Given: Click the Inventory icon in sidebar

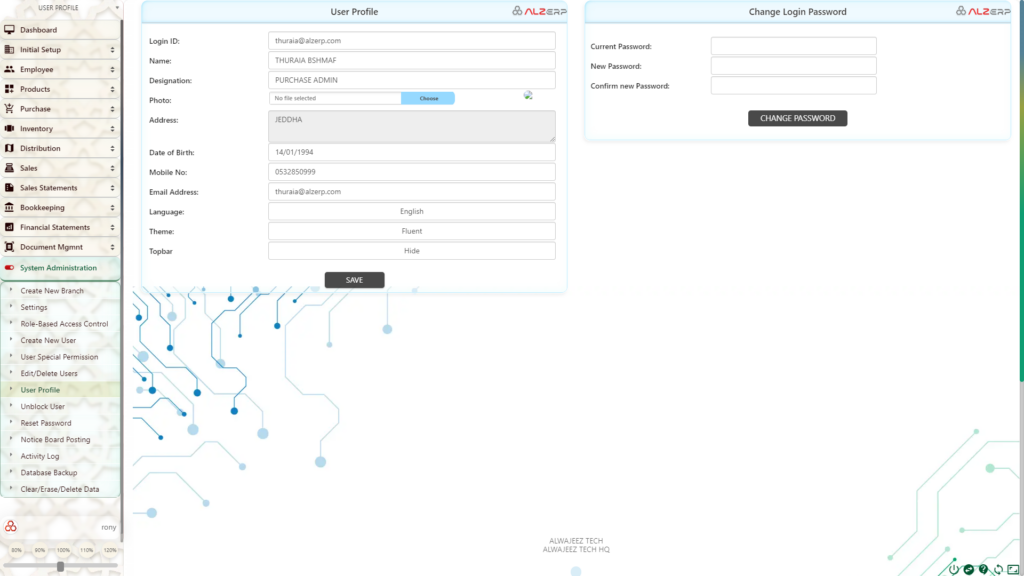Looking at the screenshot, I should [9, 128].
